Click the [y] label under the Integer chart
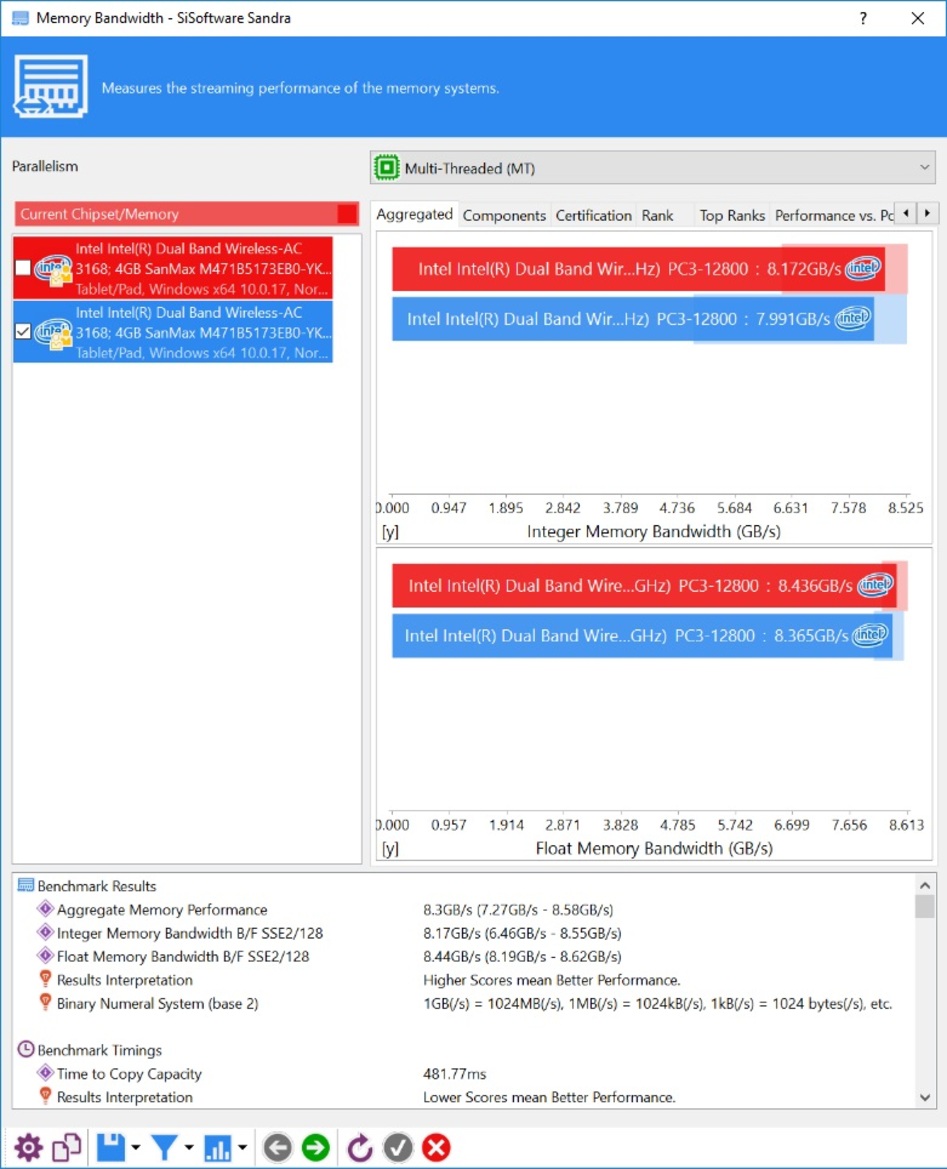 coord(390,532)
